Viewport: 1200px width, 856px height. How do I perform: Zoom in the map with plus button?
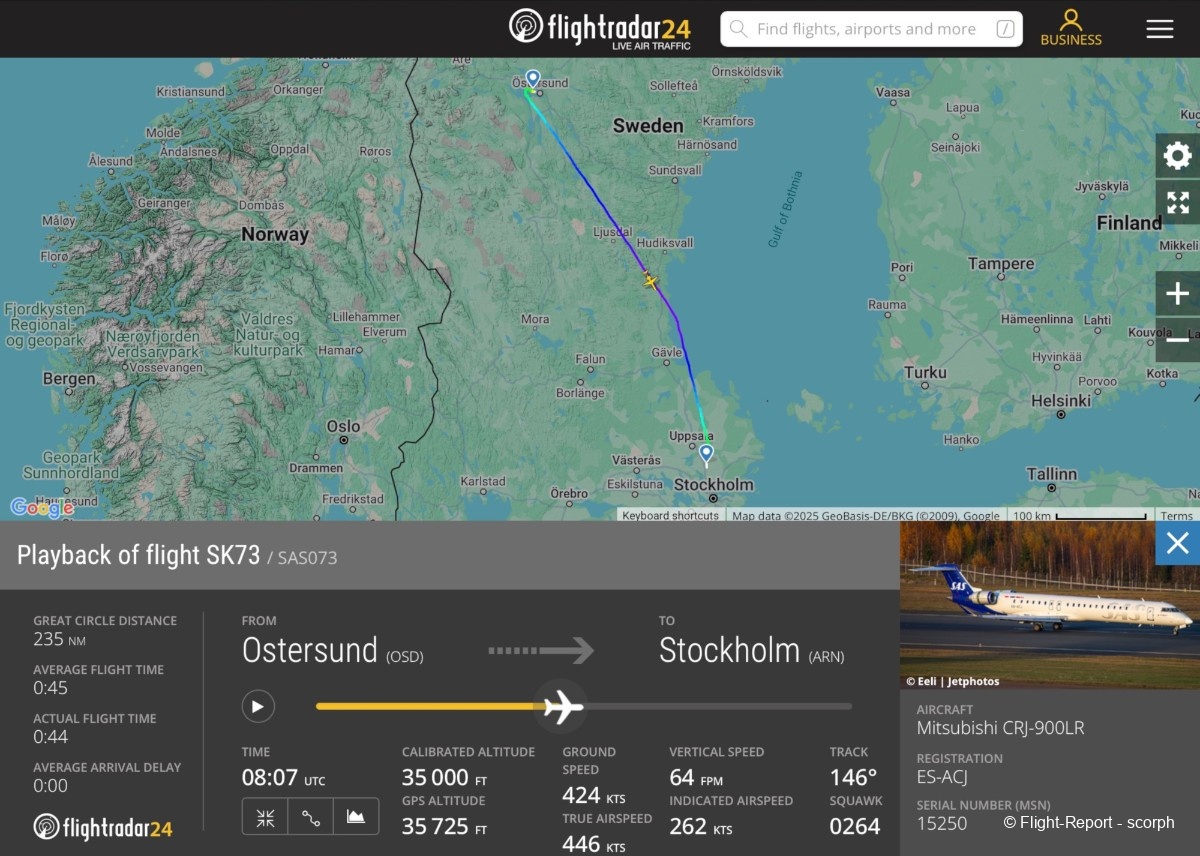pyautogui.click(x=1178, y=294)
